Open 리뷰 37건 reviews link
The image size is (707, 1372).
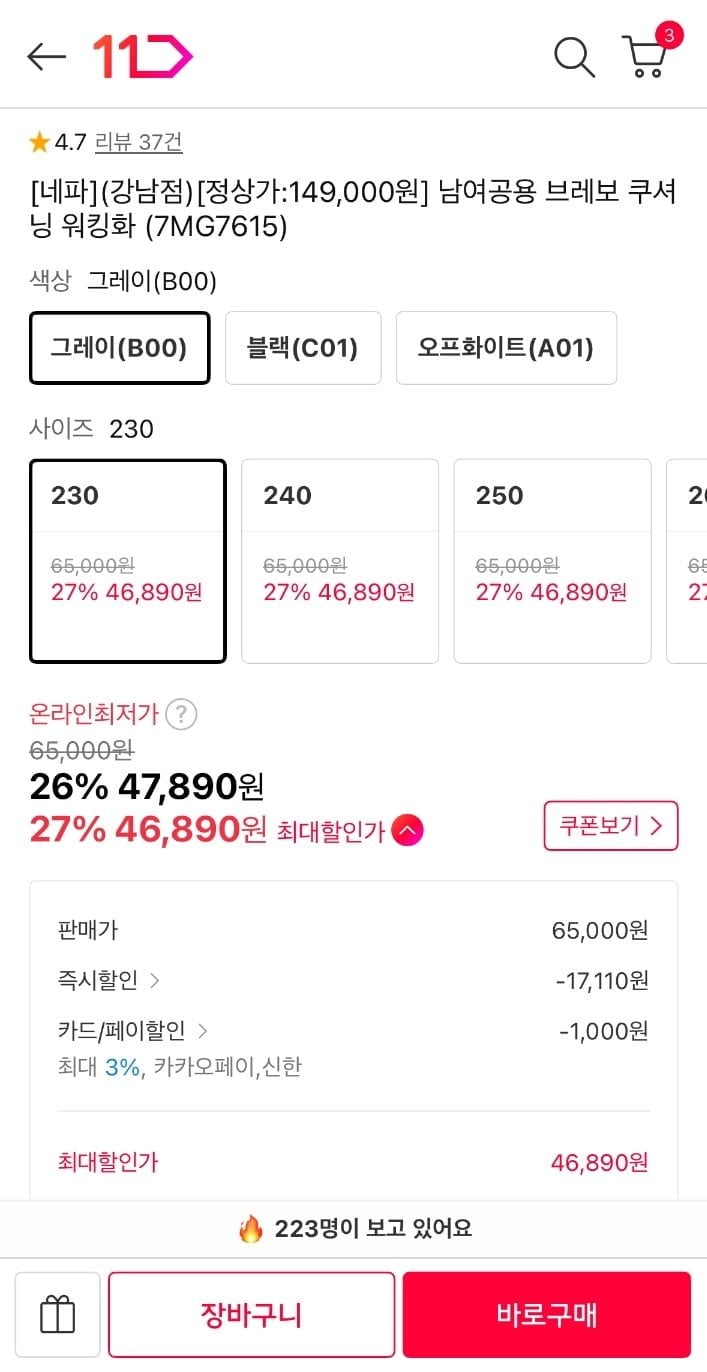tap(138, 143)
